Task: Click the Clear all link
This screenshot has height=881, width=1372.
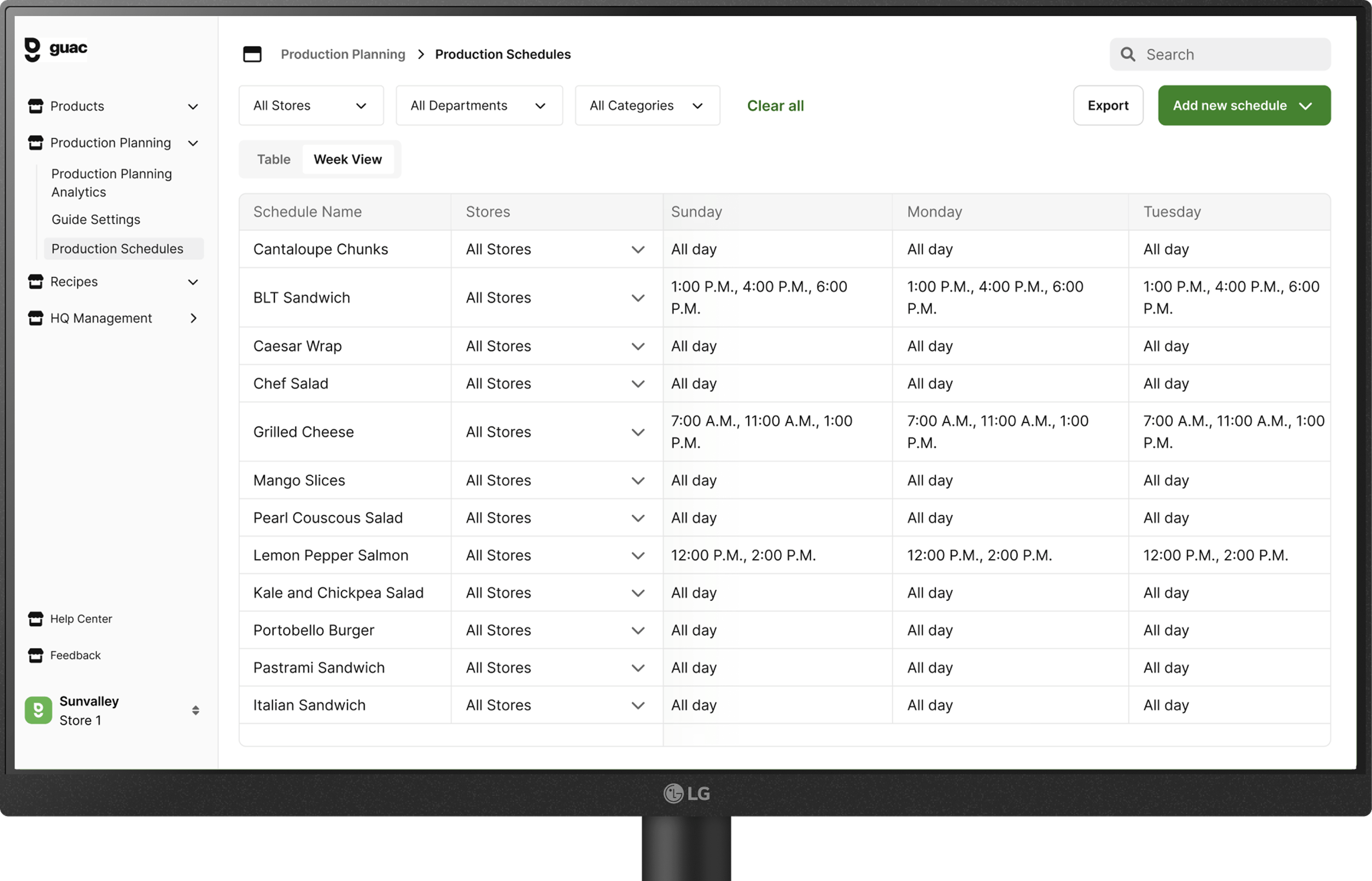Action: click(x=775, y=105)
